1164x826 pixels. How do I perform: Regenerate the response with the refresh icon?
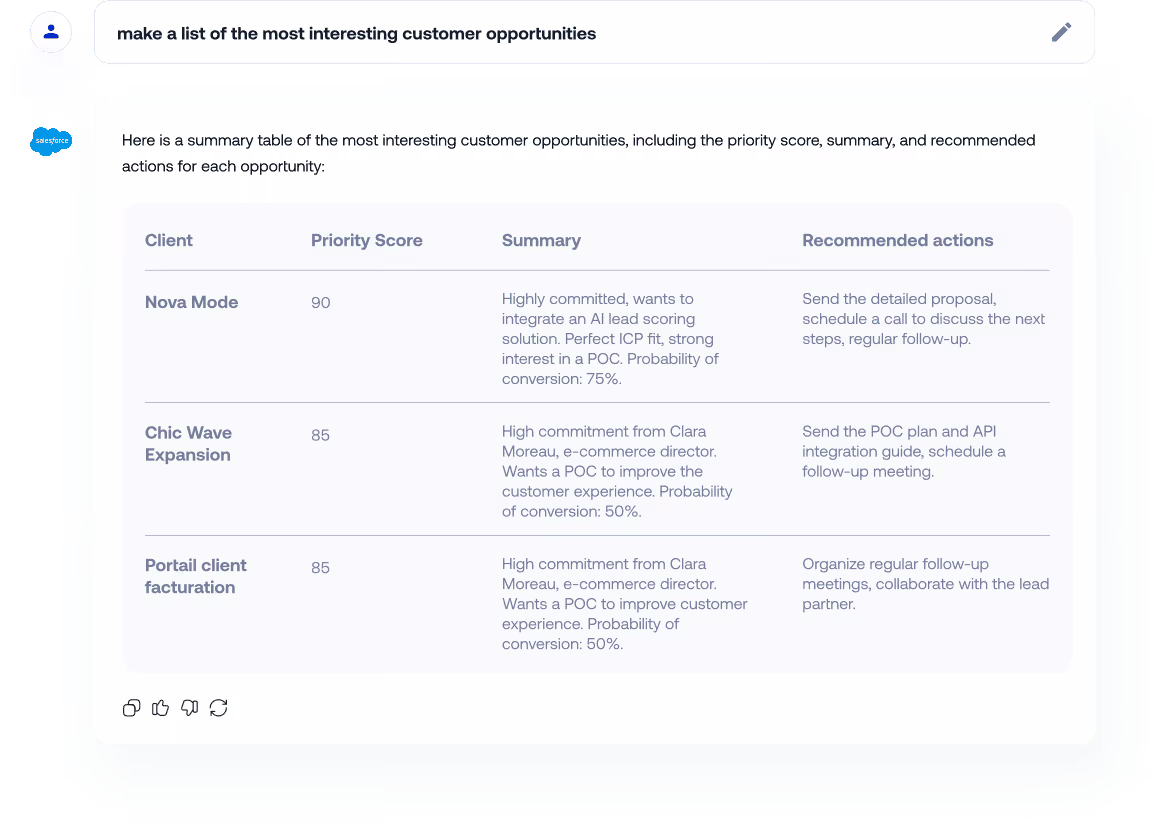tap(218, 708)
